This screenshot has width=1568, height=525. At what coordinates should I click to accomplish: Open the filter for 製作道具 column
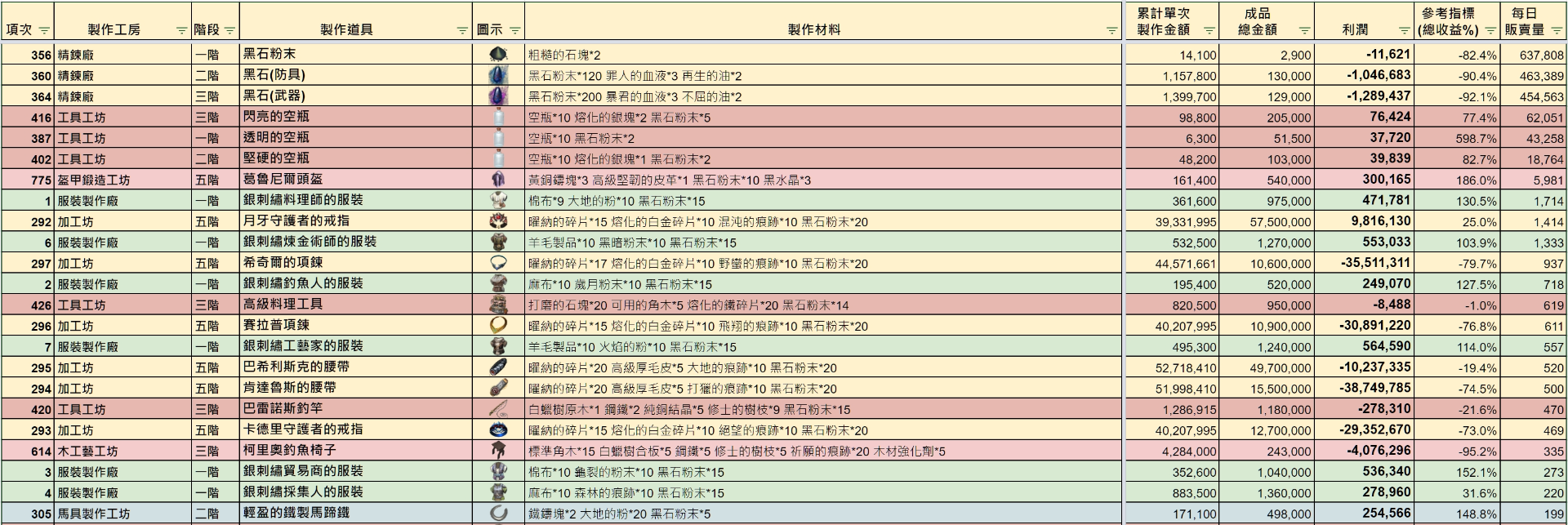463,30
